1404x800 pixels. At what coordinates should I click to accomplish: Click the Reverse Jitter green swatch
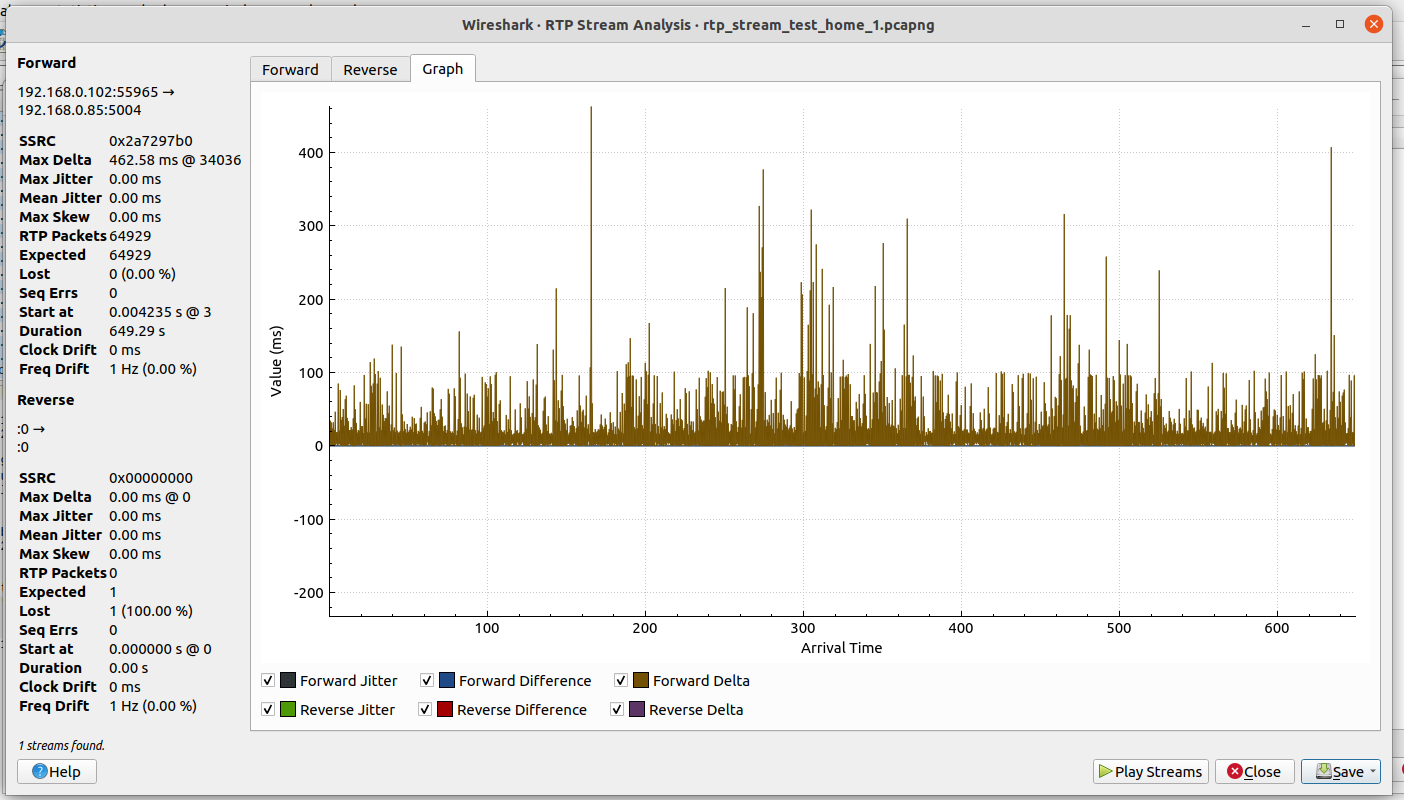tap(288, 710)
